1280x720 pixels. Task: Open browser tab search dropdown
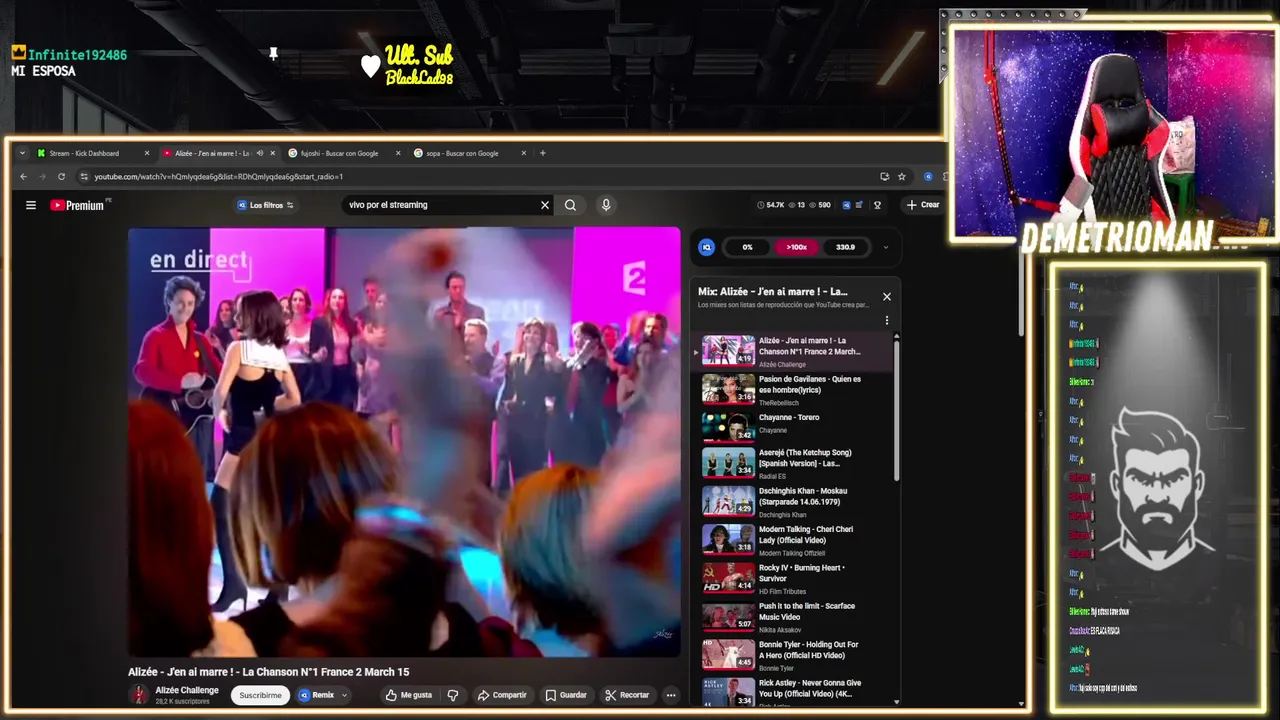(x=22, y=153)
